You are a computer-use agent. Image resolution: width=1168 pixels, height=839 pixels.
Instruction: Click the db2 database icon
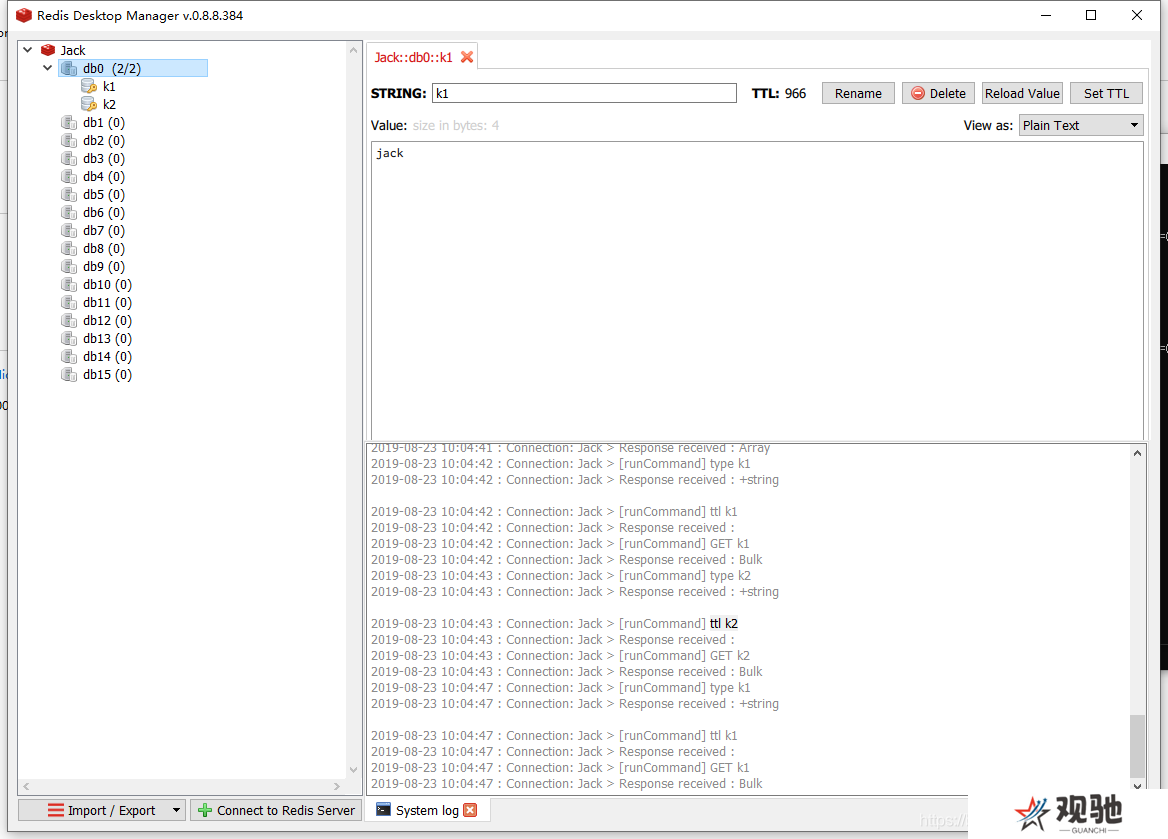tap(69, 140)
